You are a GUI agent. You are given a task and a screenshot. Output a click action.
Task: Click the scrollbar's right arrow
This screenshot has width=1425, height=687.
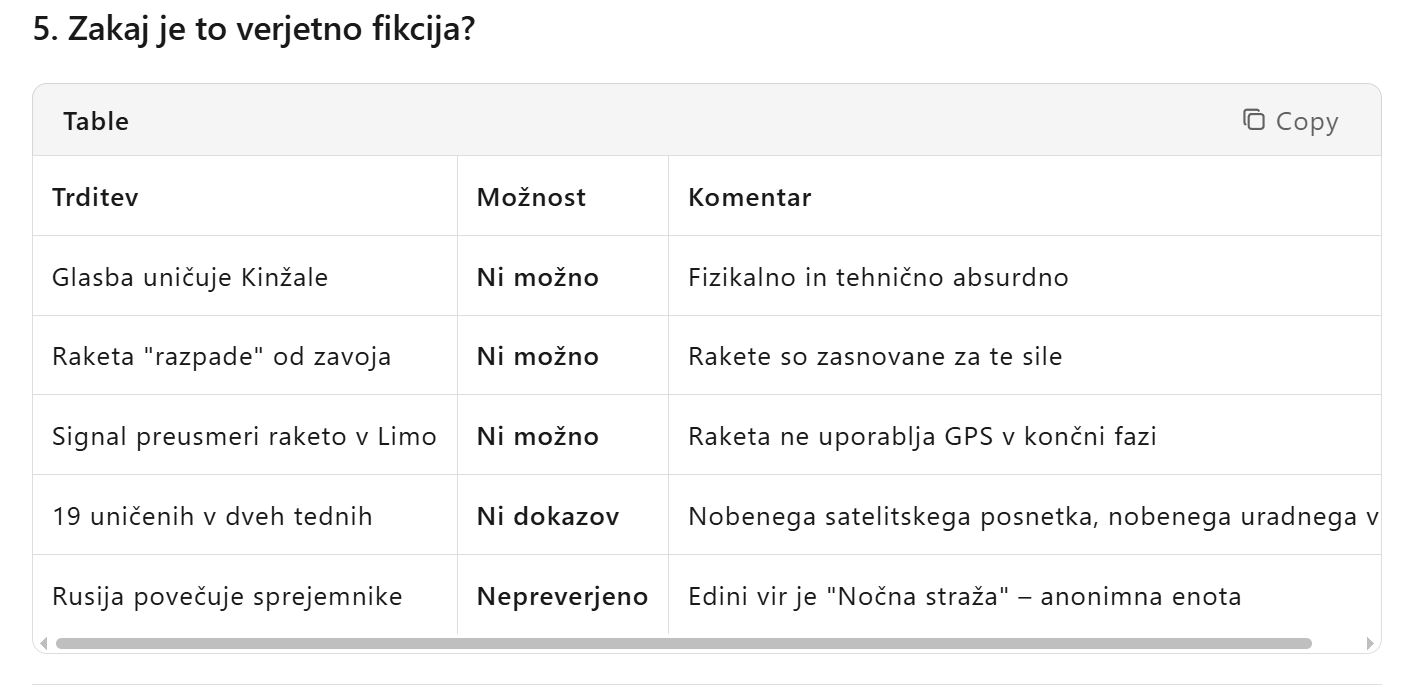point(1369,643)
